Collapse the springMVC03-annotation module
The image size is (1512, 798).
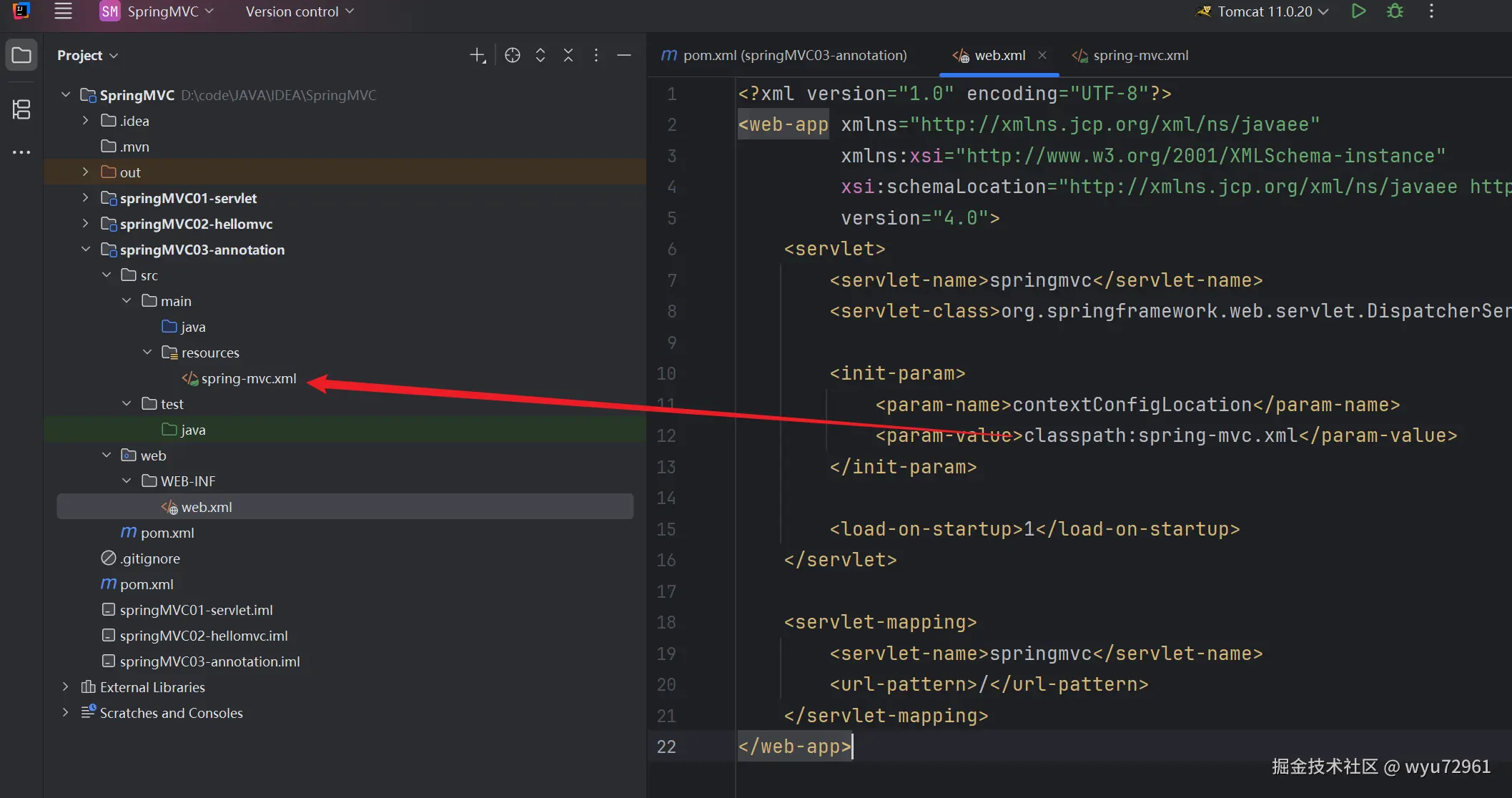tap(85, 250)
